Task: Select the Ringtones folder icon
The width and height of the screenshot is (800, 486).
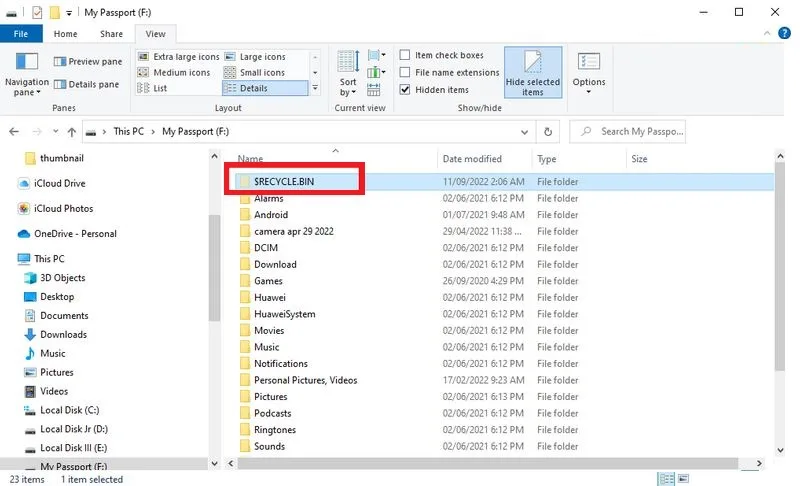Action: 245,430
